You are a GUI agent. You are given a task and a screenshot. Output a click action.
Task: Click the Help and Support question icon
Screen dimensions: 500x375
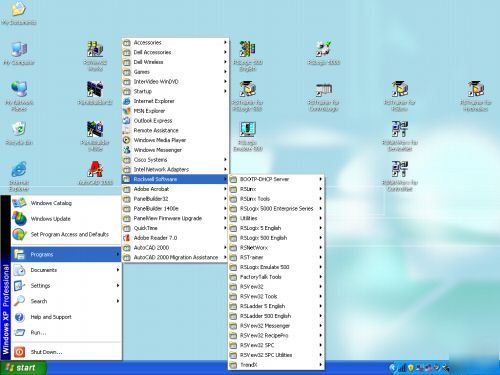[x=19, y=317]
